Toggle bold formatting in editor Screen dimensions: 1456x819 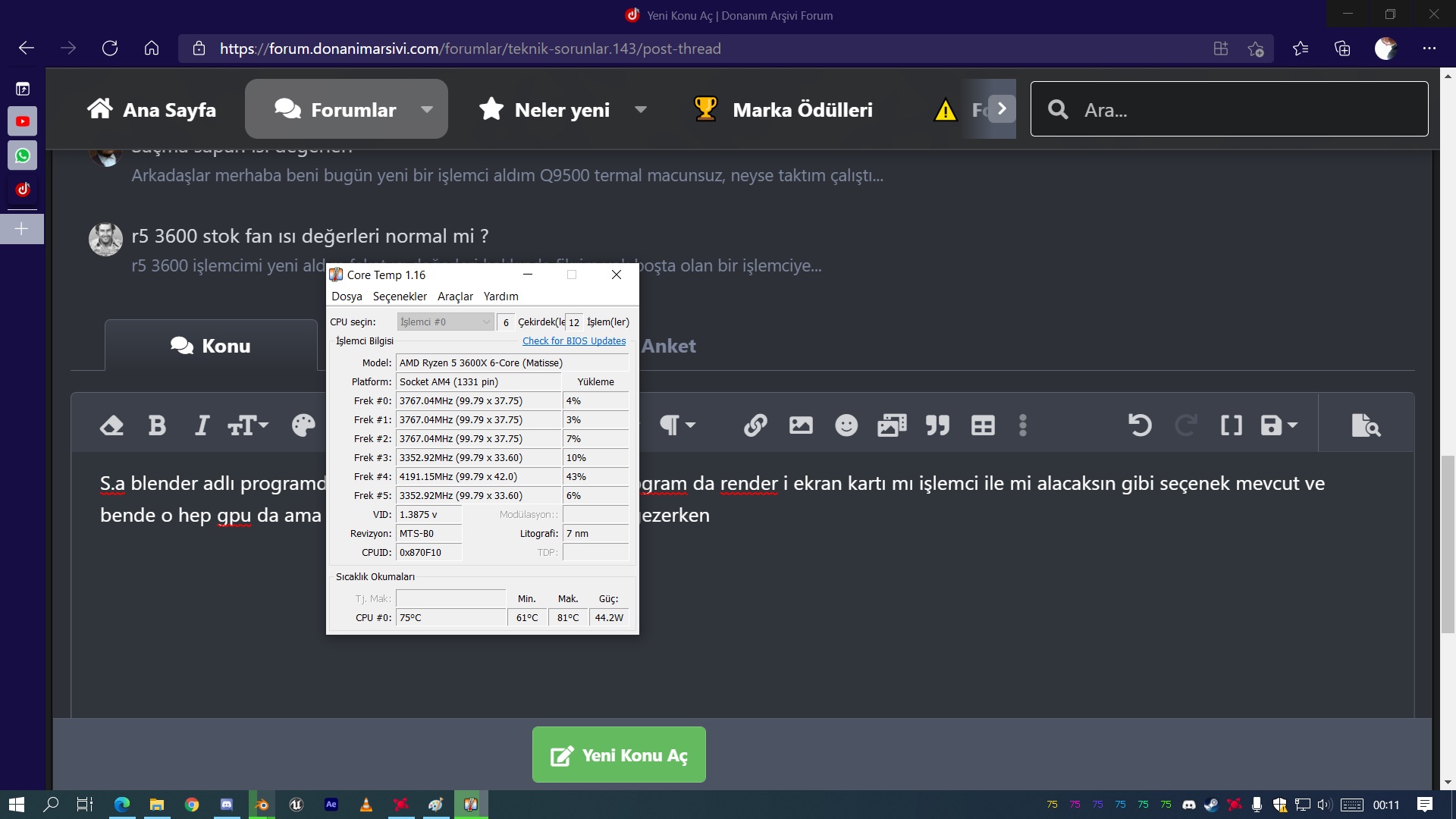pos(157,425)
